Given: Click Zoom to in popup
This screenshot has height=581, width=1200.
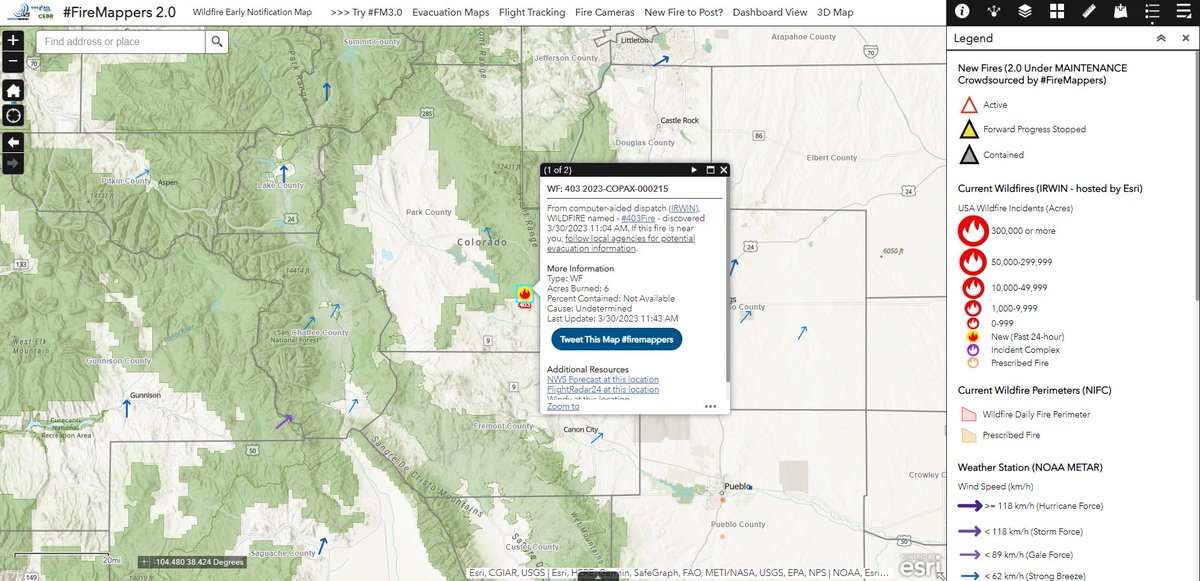Looking at the screenshot, I should (x=563, y=407).
